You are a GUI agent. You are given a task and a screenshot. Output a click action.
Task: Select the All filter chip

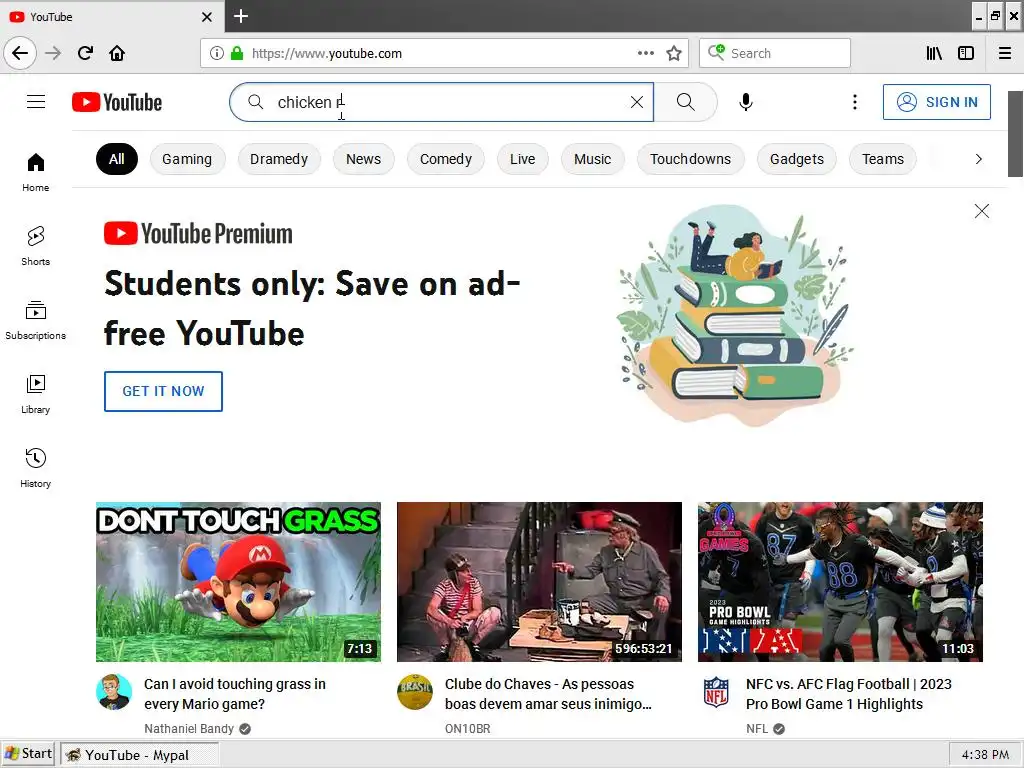tap(117, 159)
